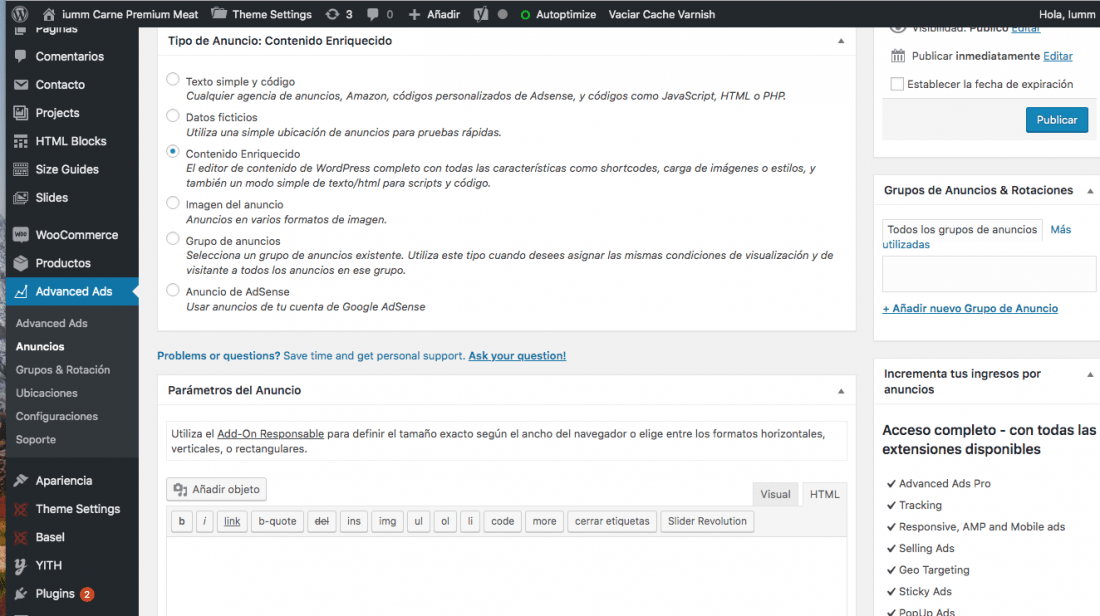1100x616 pixels.
Task: Click the green Autoptimize status circle
Action: [x=525, y=15]
